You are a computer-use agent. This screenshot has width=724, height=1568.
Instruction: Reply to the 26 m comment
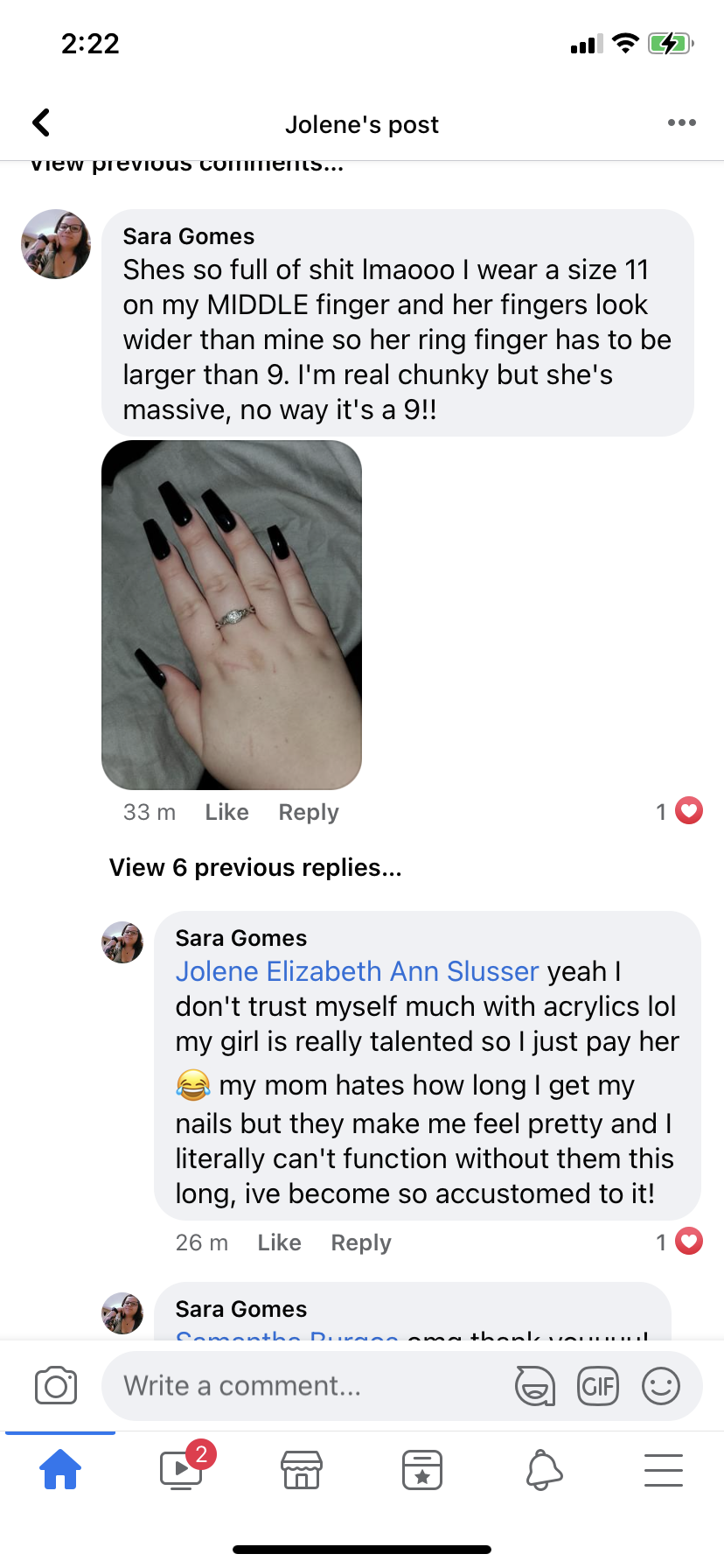point(361,1242)
